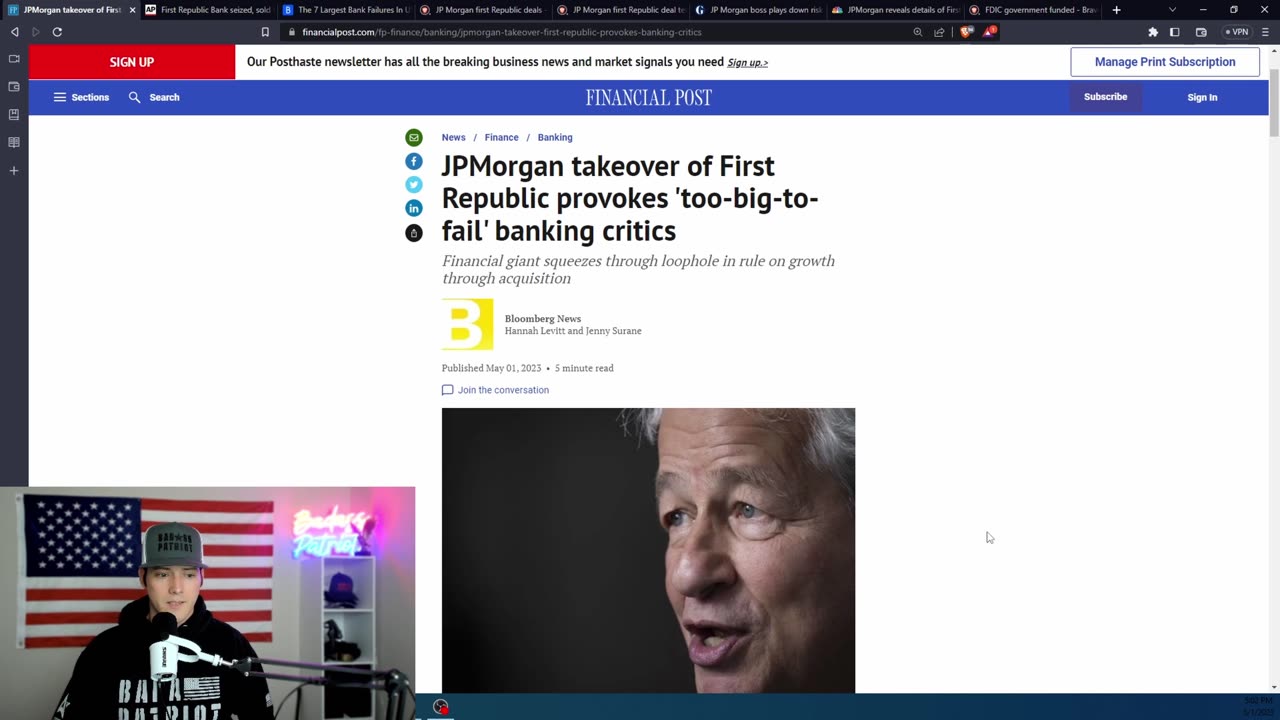Click 'Published May 01, 2023' date text

[491, 368]
